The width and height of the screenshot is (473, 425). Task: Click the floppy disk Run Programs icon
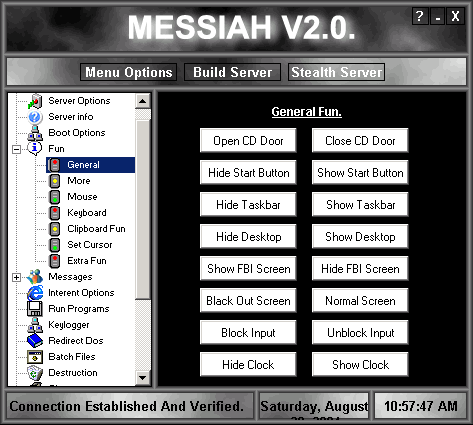(35, 309)
